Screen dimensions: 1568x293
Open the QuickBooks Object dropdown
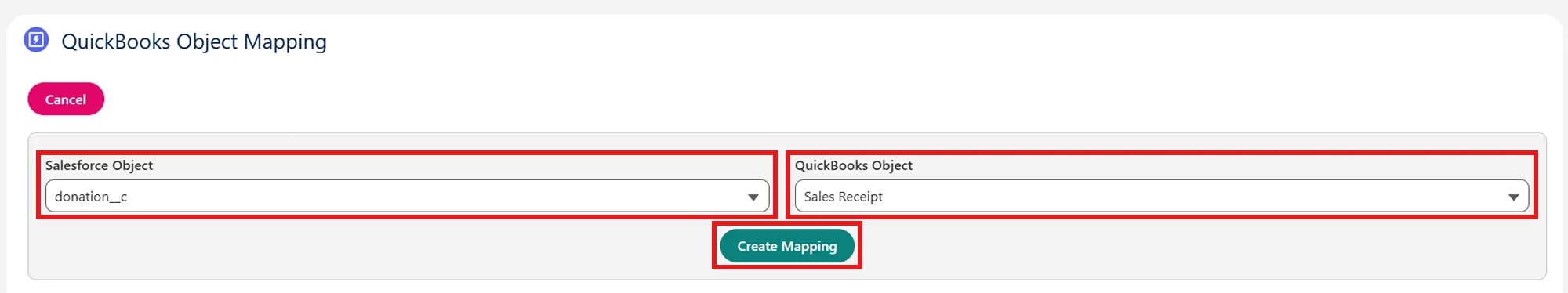[x=1161, y=196]
